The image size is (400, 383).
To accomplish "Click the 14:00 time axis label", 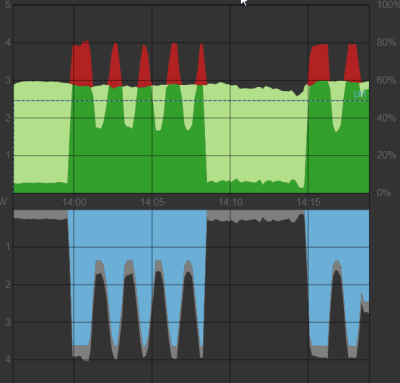I will coord(74,202).
